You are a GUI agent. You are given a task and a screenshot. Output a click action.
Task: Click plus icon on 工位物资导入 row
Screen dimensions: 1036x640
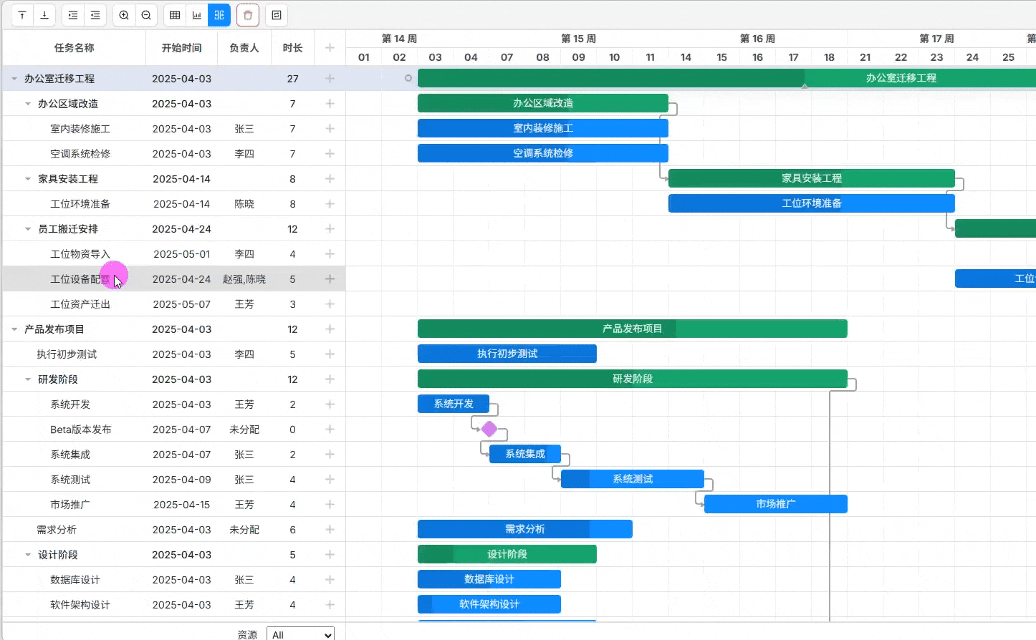click(330, 254)
